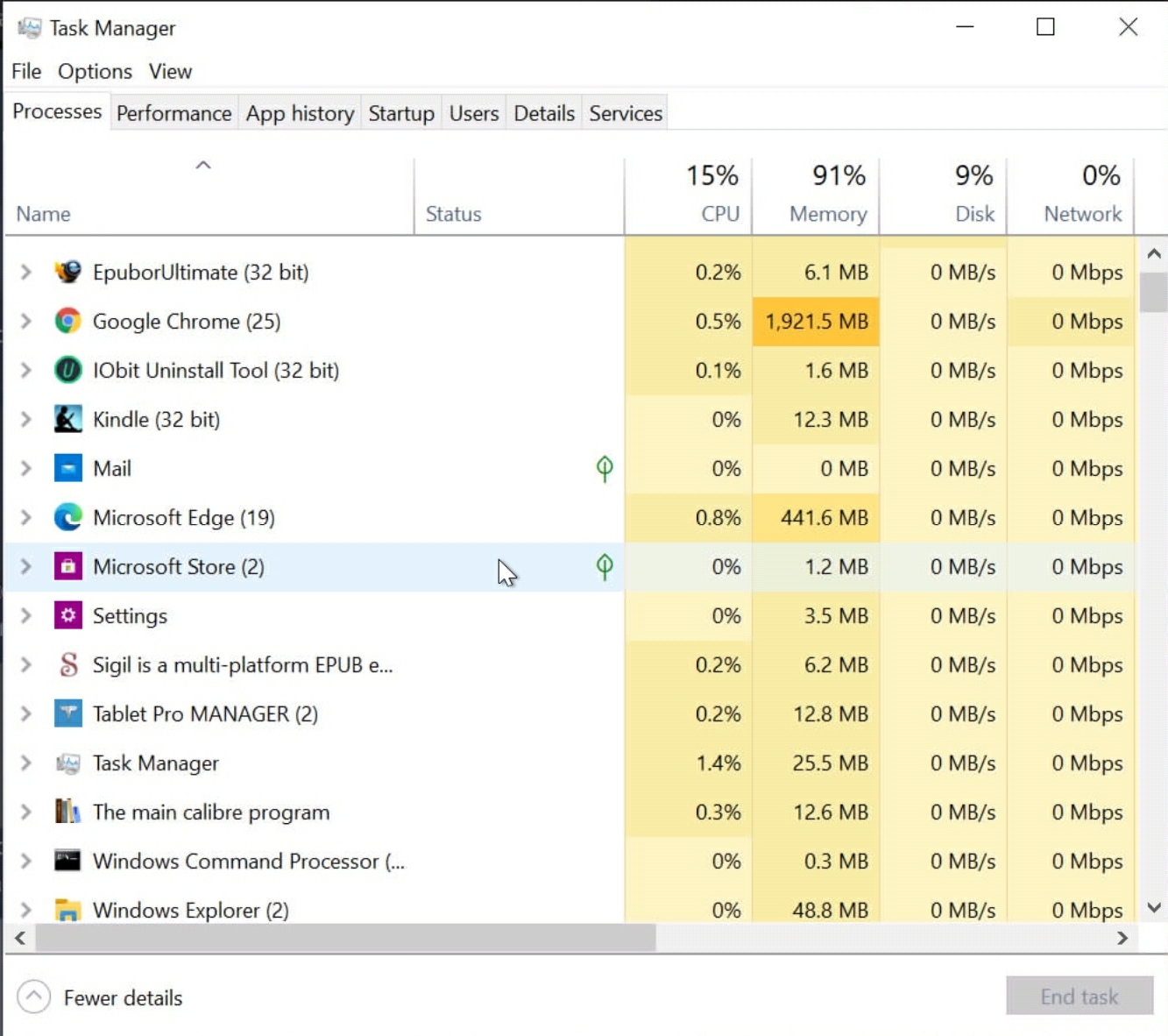Screen dimensions: 1168x1036
Task: Click the Settings gear icon
Action: [67, 615]
